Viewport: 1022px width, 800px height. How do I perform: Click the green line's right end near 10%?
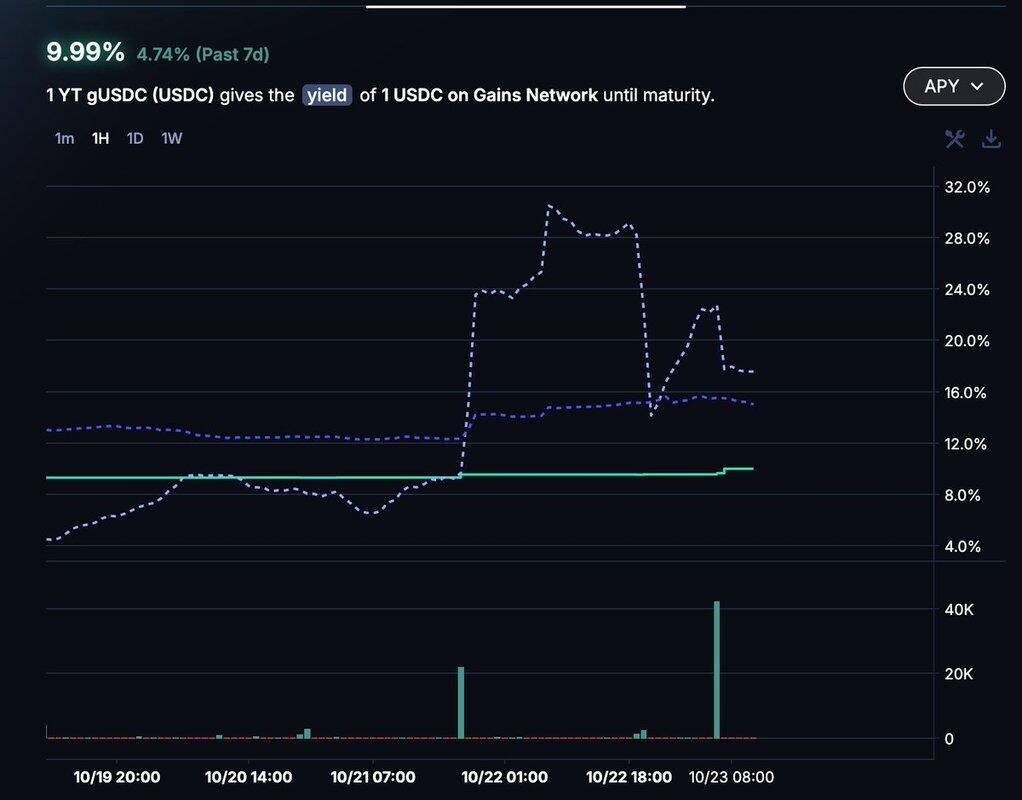point(750,468)
